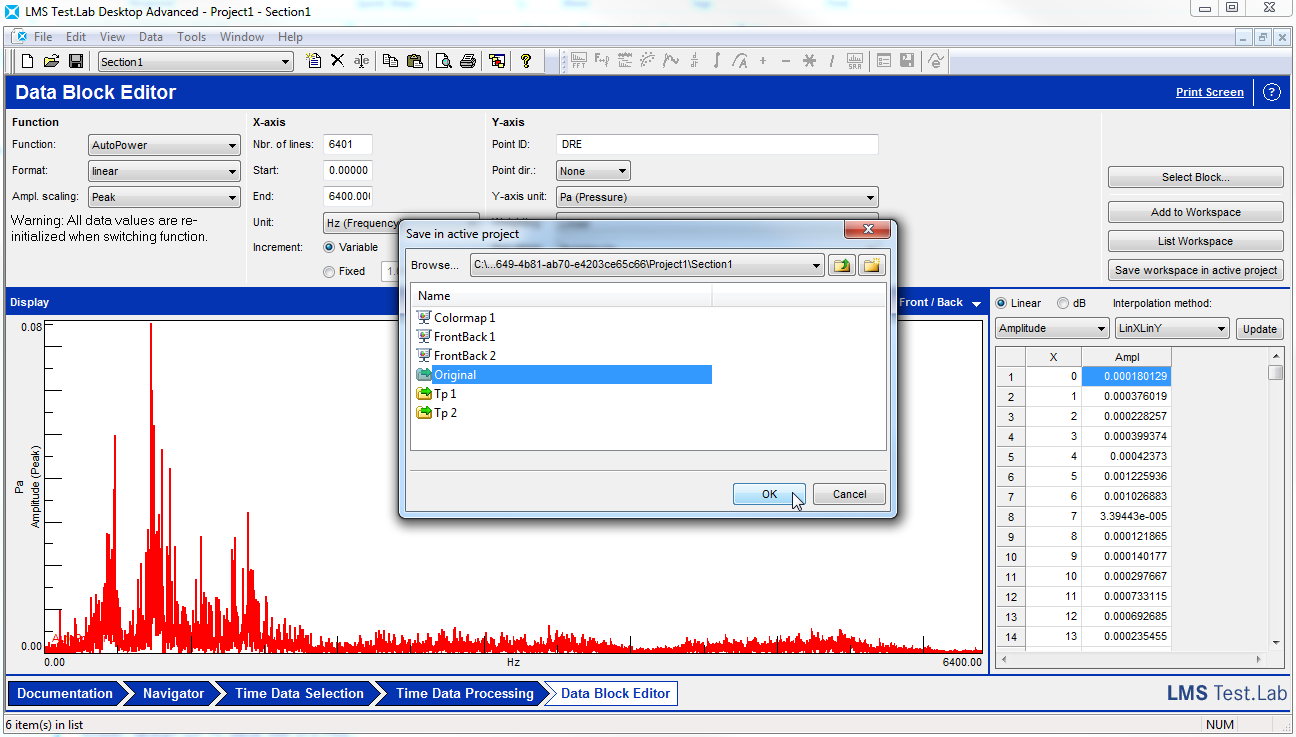Select the Variable increment radio button
This screenshot has width=1296, height=737.
coord(329,247)
